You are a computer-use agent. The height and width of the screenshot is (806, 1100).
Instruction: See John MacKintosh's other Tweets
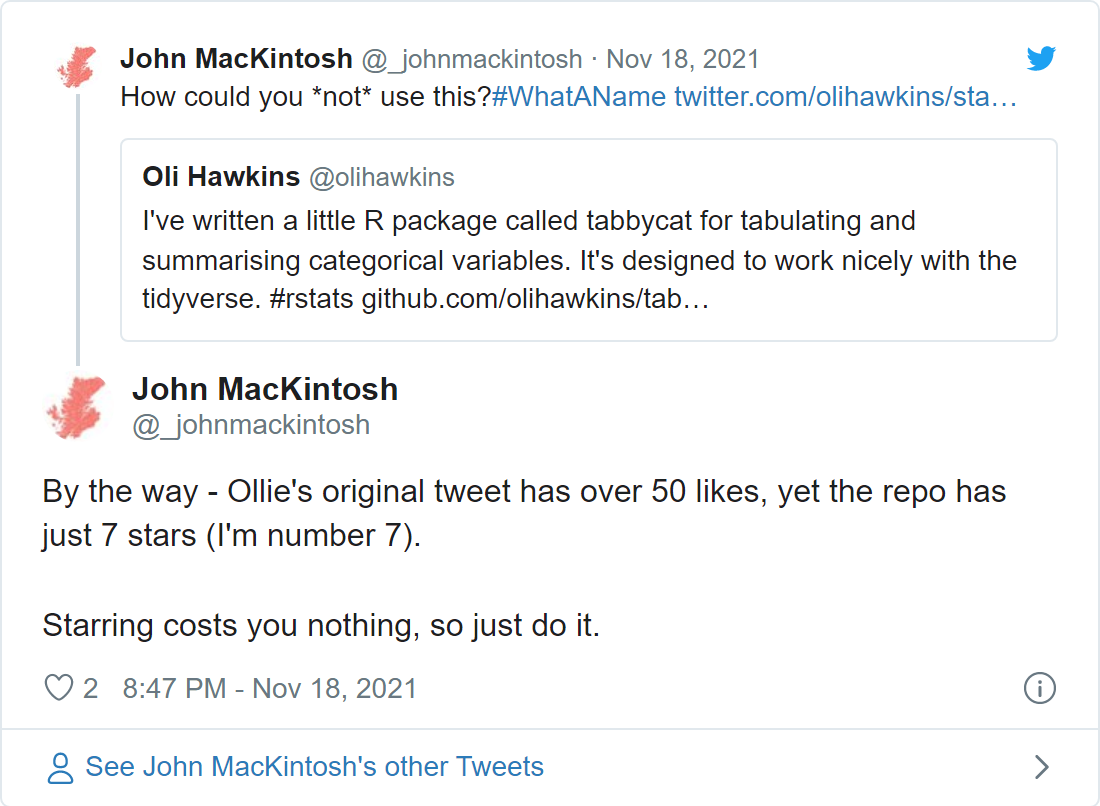pyautogui.click(x=314, y=767)
